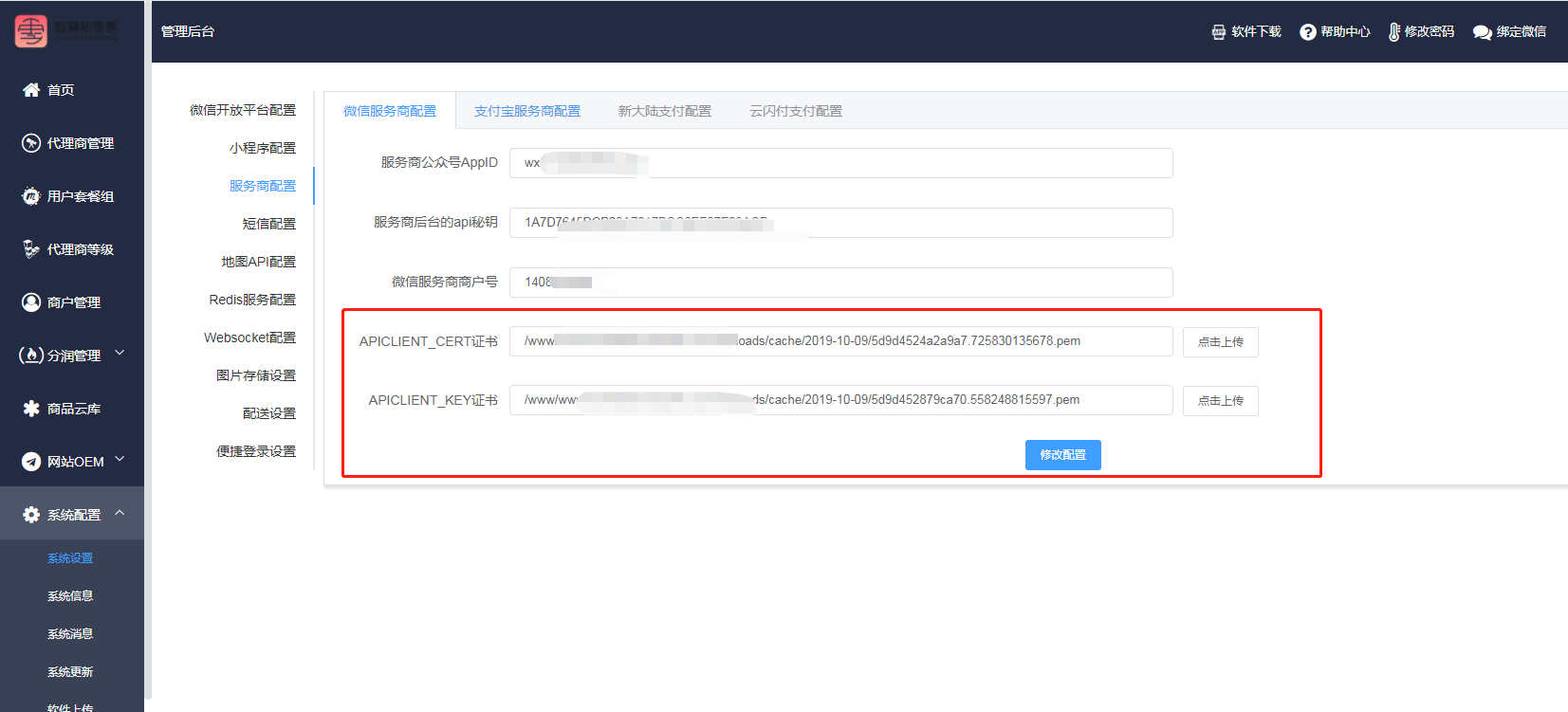Click 点击上传 for APICLIENT_CERT证书

click(1221, 342)
